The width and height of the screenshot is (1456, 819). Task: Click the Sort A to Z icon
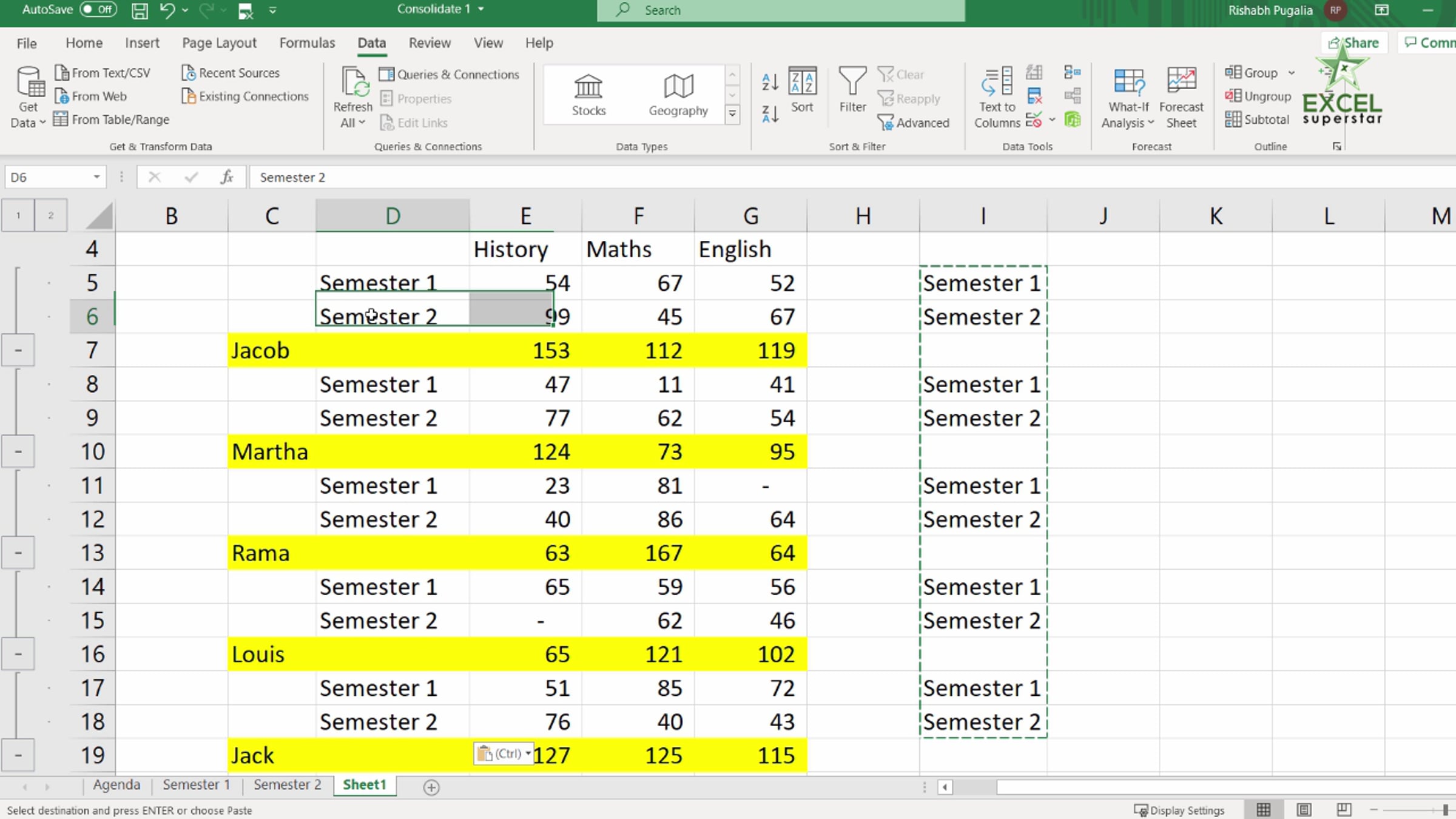tap(770, 82)
